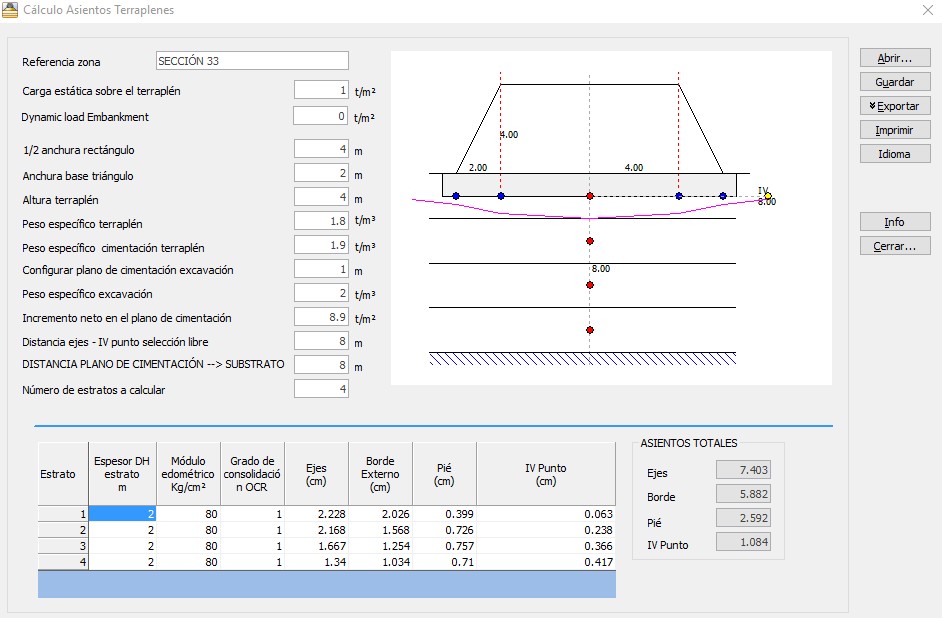Click the Ejes (cm) column header
The height and width of the screenshot is (618, 942).
point(317,474)
